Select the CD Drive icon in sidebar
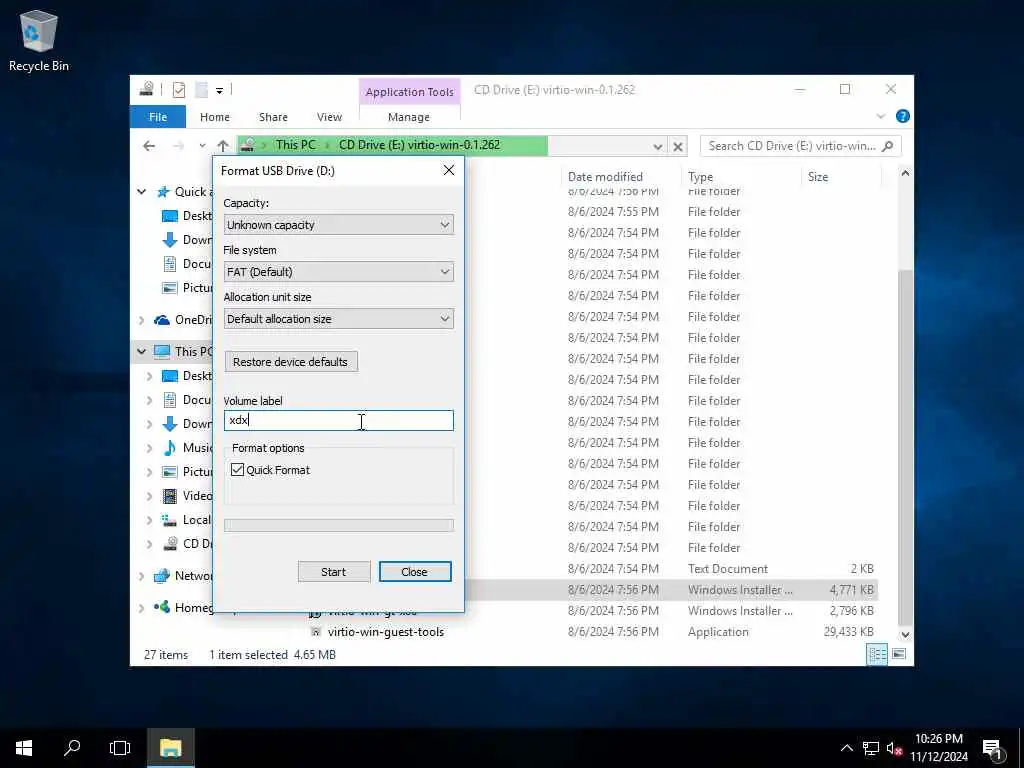The height and width of the screenshot is (768, 1024). 170,543
